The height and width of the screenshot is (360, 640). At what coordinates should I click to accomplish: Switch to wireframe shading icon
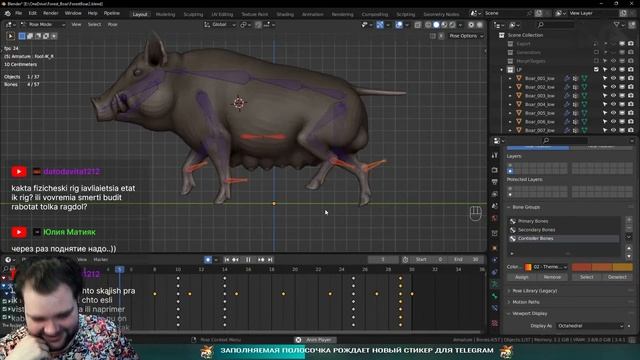(428, 25)
